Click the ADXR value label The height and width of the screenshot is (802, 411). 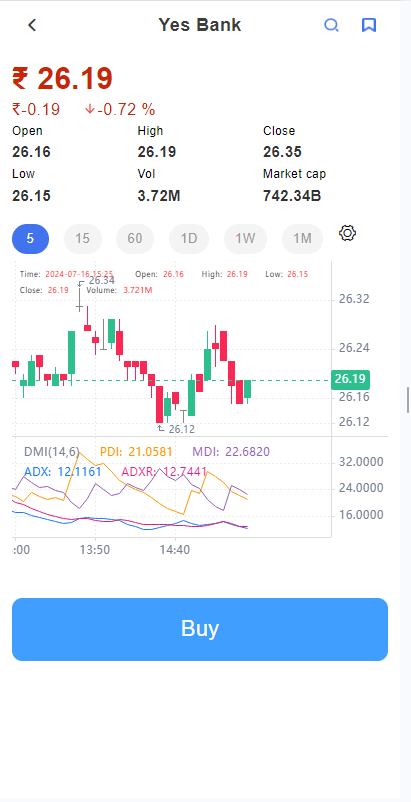pyautogui.click(x=164, y=471)
